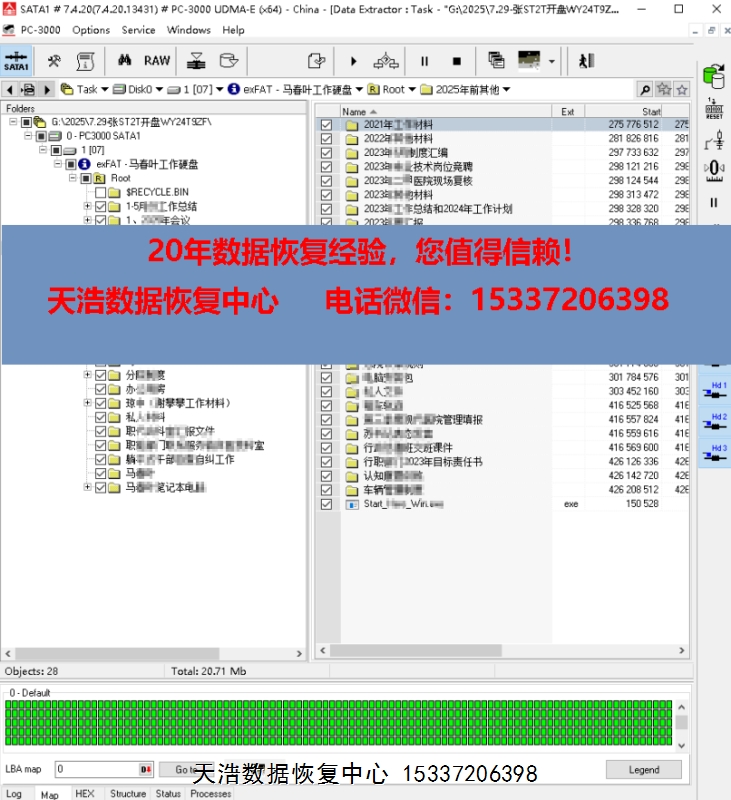This screenshot has height=800, width=731.
Task: Collapse the Root tree node
Action: click(73, 178)
